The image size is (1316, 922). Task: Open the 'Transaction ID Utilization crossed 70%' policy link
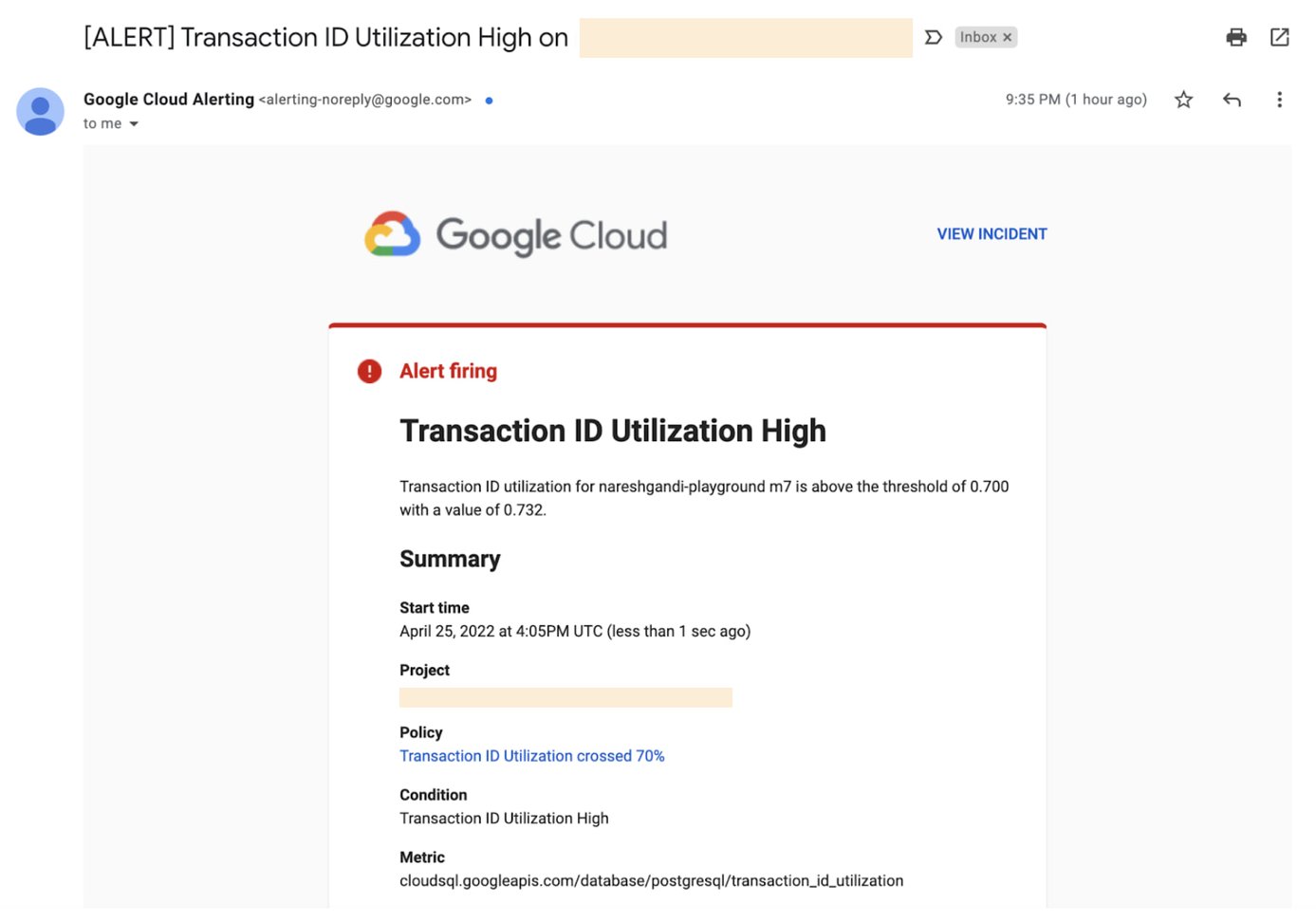point(531,756)
